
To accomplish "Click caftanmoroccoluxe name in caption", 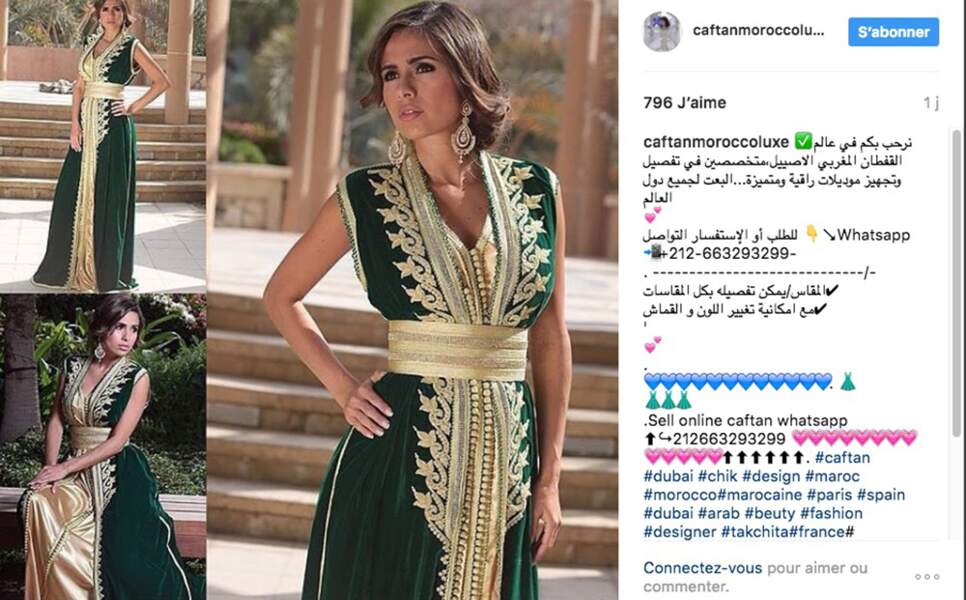I will click(716, 142).
